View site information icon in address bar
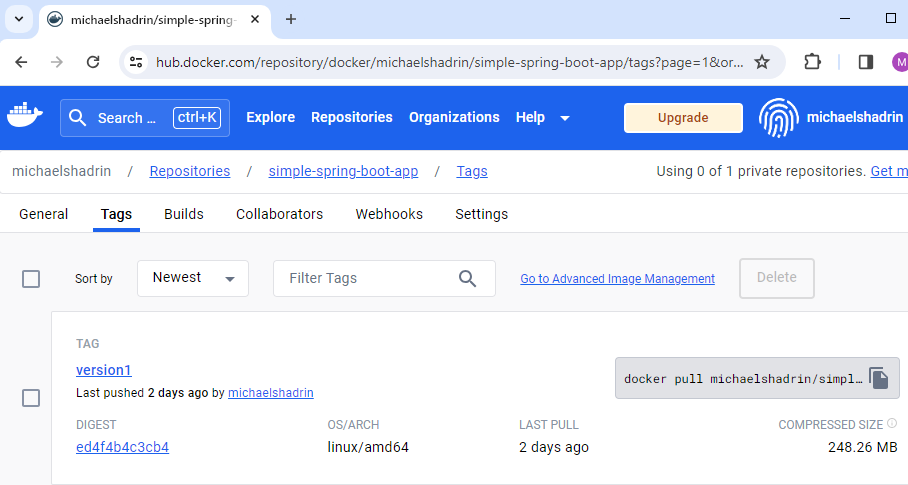908x485 pixels. coord(136,62)
